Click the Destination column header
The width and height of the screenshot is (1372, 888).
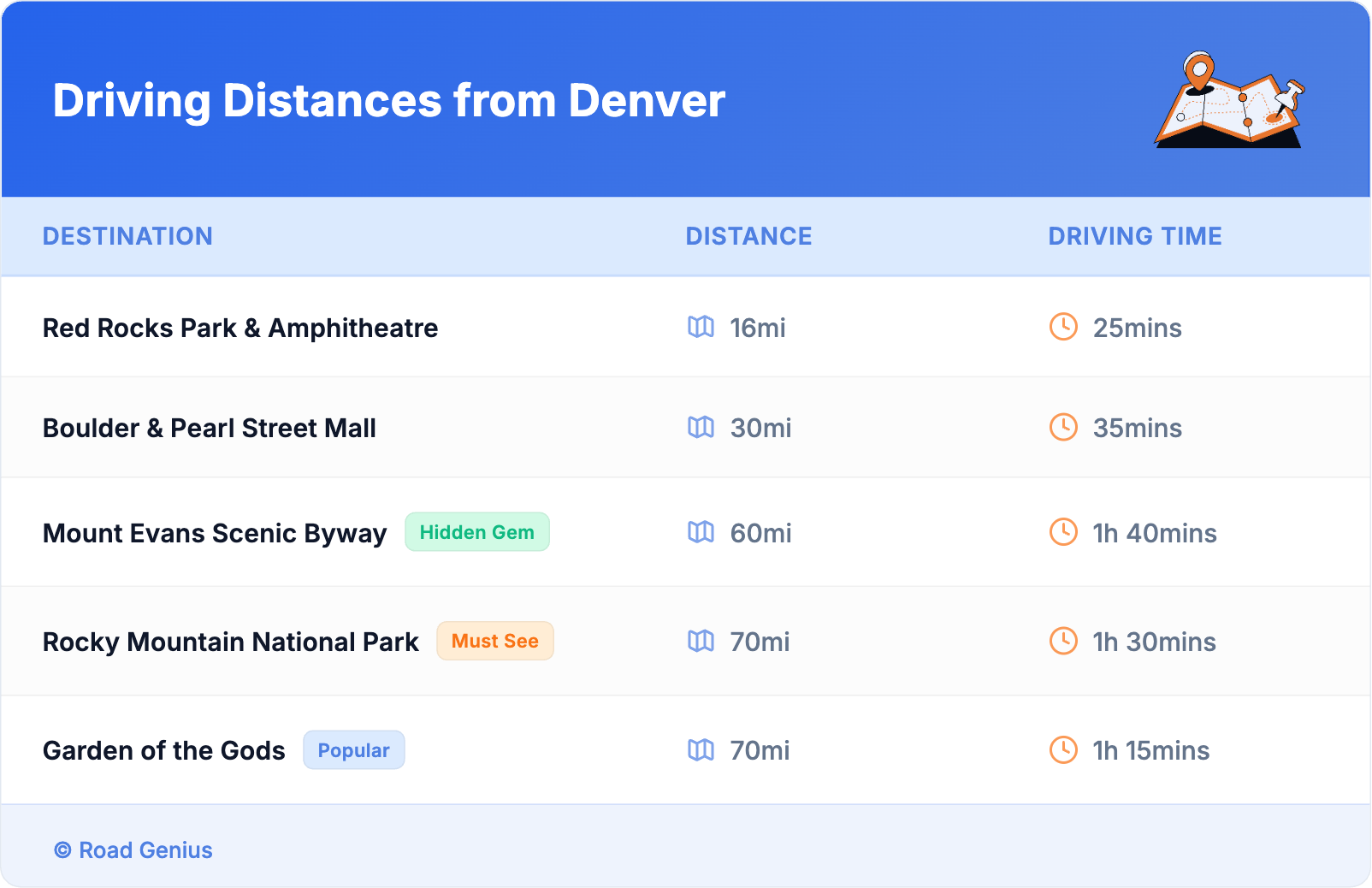pos(127,236)
